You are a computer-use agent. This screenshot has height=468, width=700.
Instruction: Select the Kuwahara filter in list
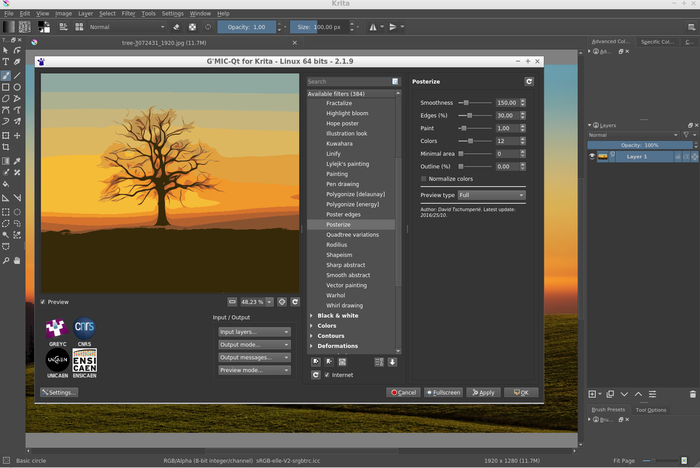tap(338, 143)
